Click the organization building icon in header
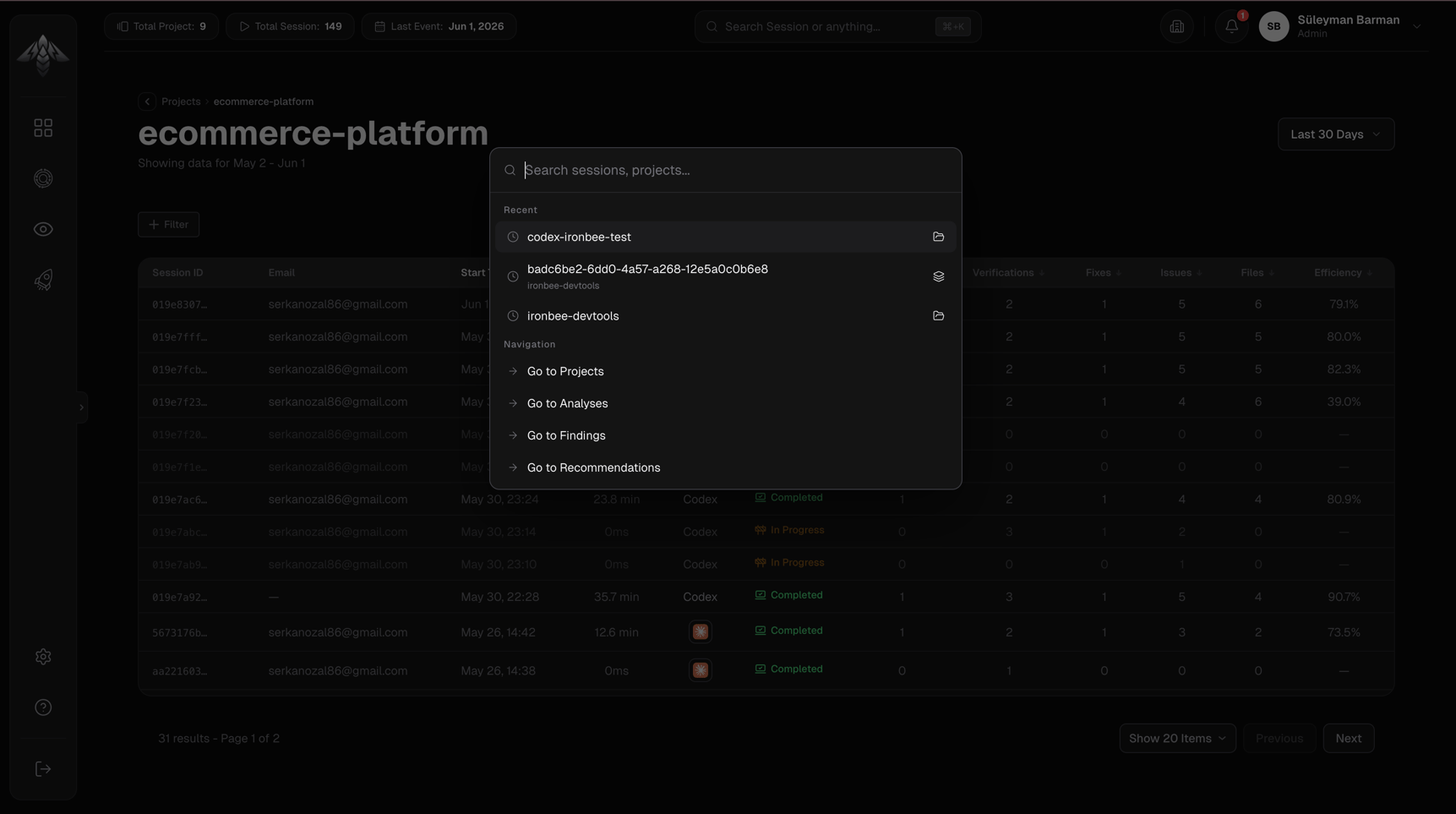The width and height of the screenshot is (1456, 814). pos(1177,27)
